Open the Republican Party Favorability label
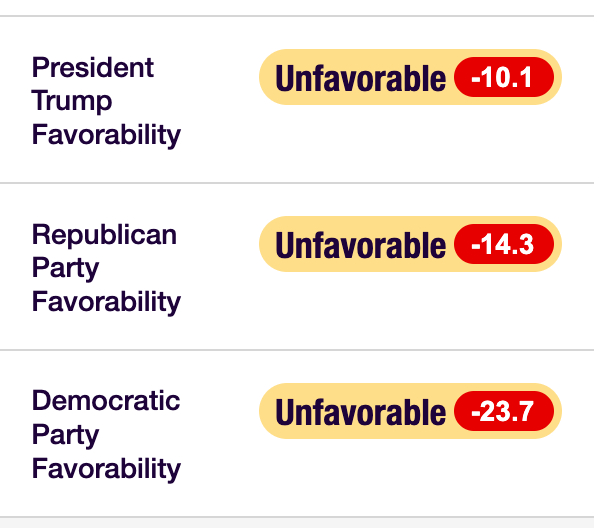The height and width of the screenshot is (528, 606). pyautogui.click(x=105, y=268)
